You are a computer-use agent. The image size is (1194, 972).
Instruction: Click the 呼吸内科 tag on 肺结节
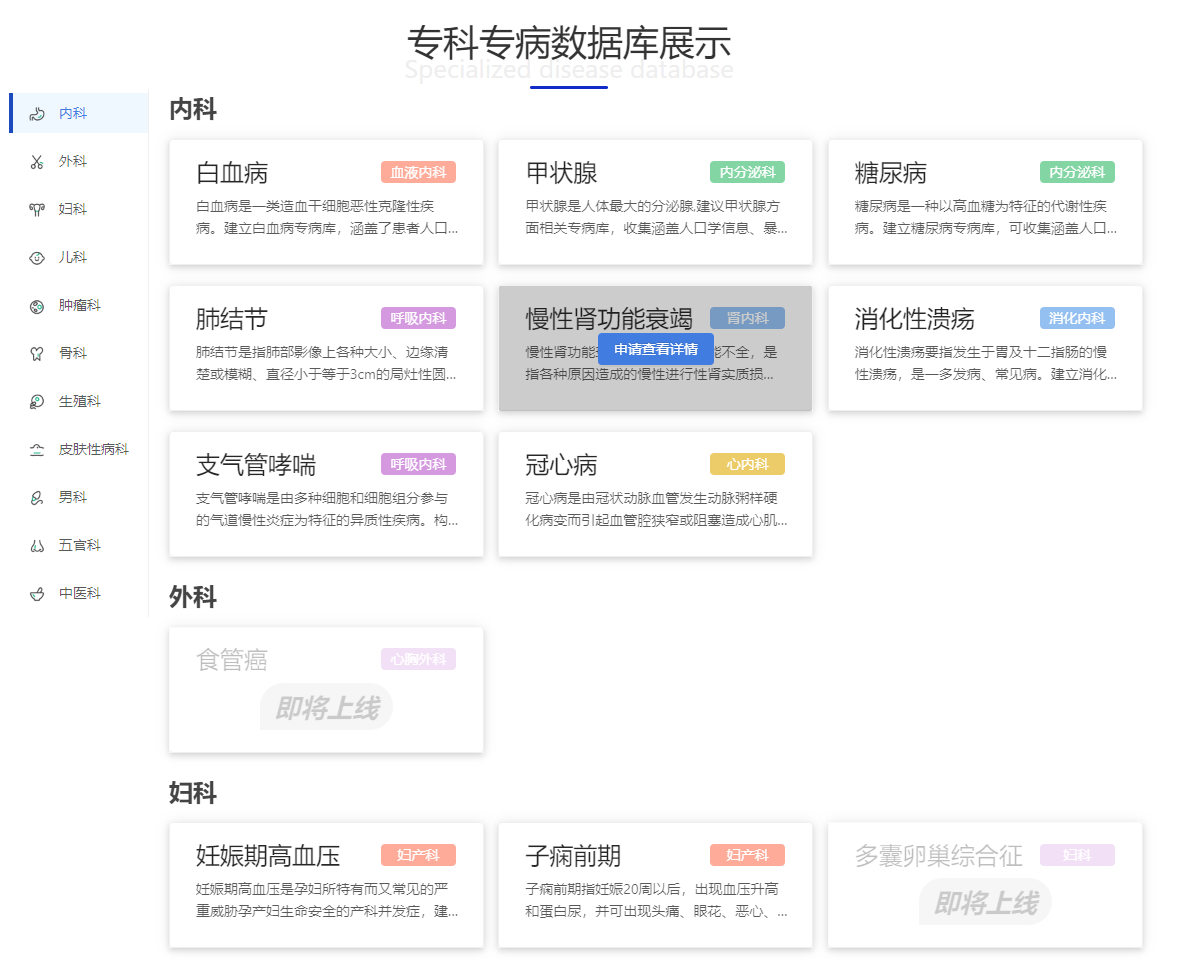(x=418, y=318)
